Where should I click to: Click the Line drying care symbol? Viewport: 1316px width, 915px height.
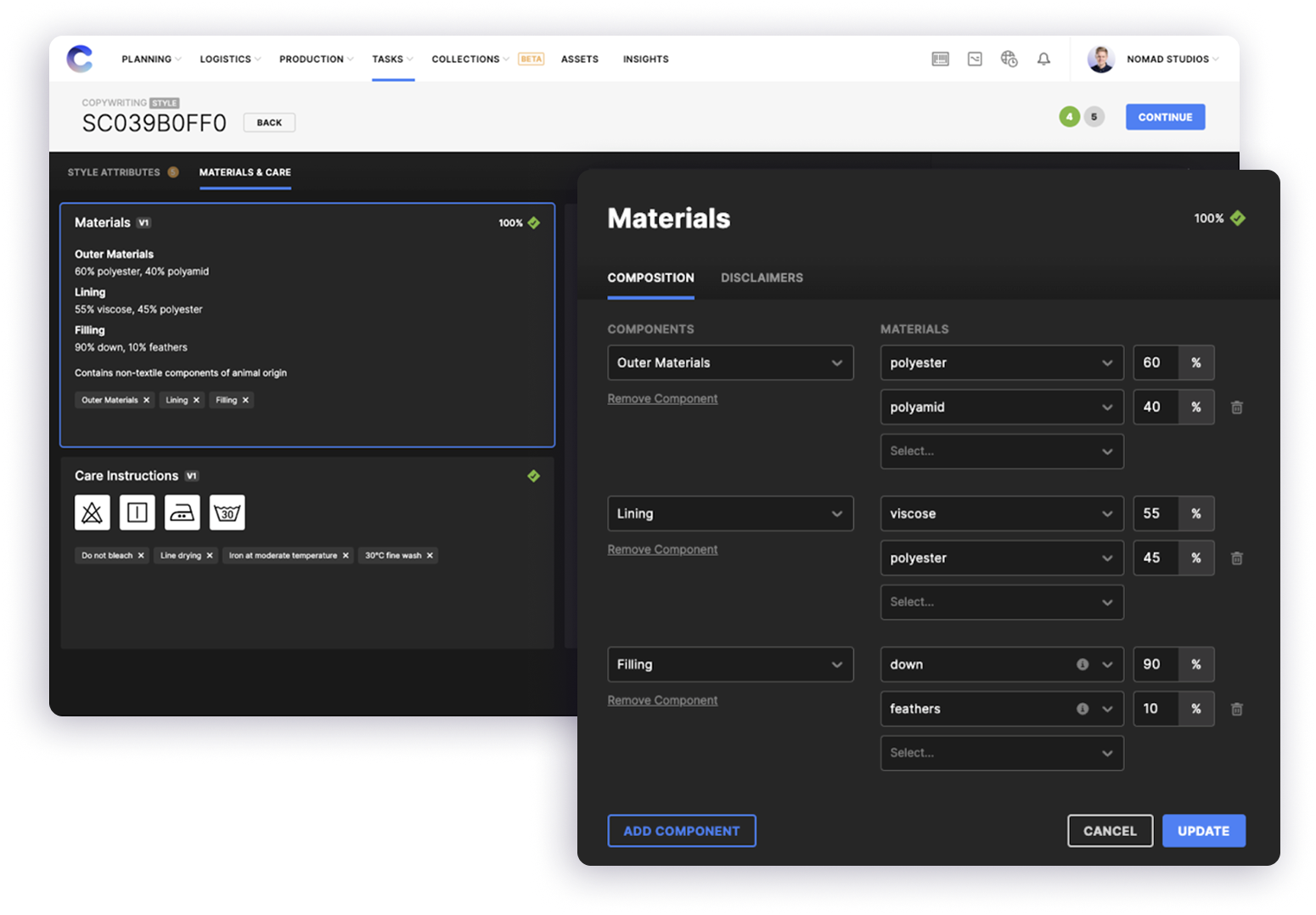pos(138,512)
